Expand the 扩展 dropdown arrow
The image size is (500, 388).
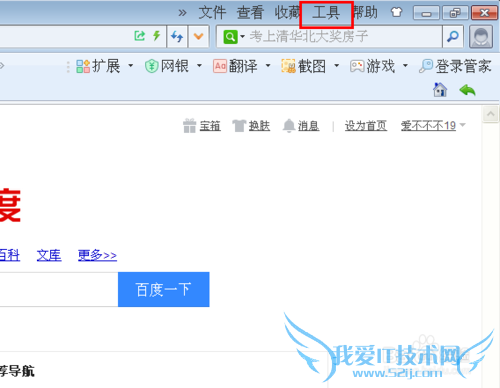pyautogui.click(x=131, y=66)
